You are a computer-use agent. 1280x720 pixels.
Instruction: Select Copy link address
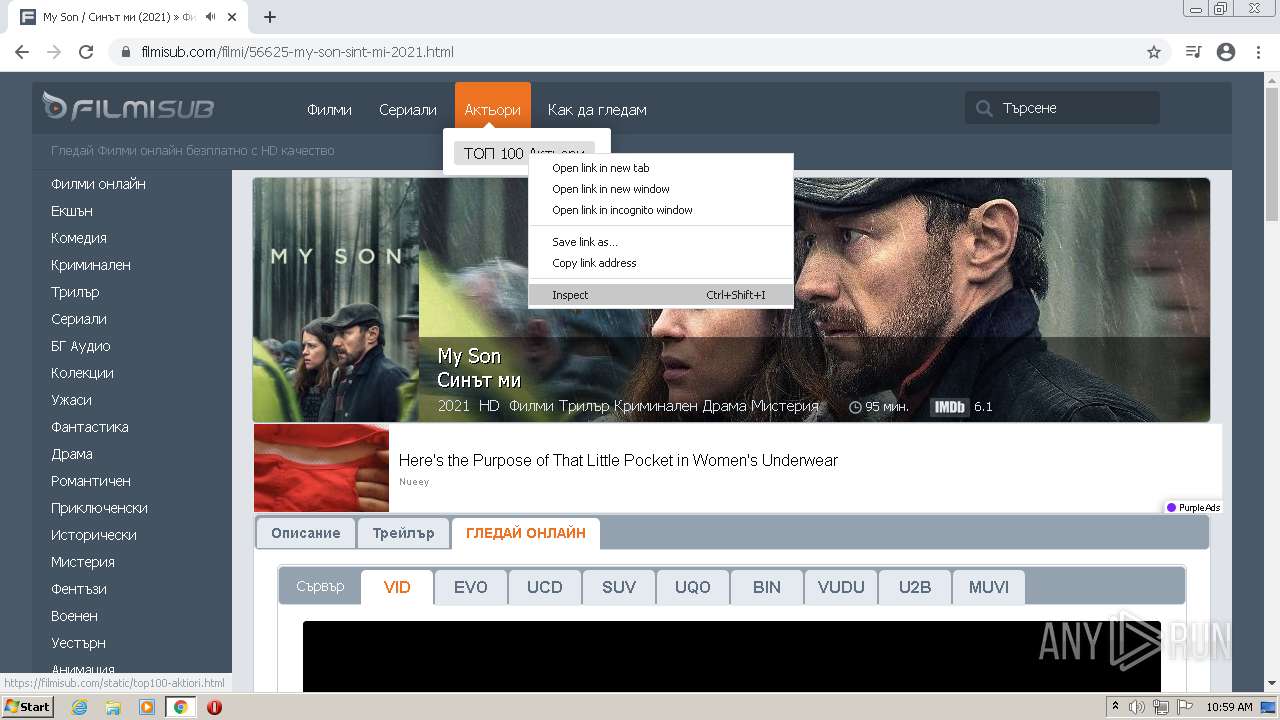pos(661,263)
